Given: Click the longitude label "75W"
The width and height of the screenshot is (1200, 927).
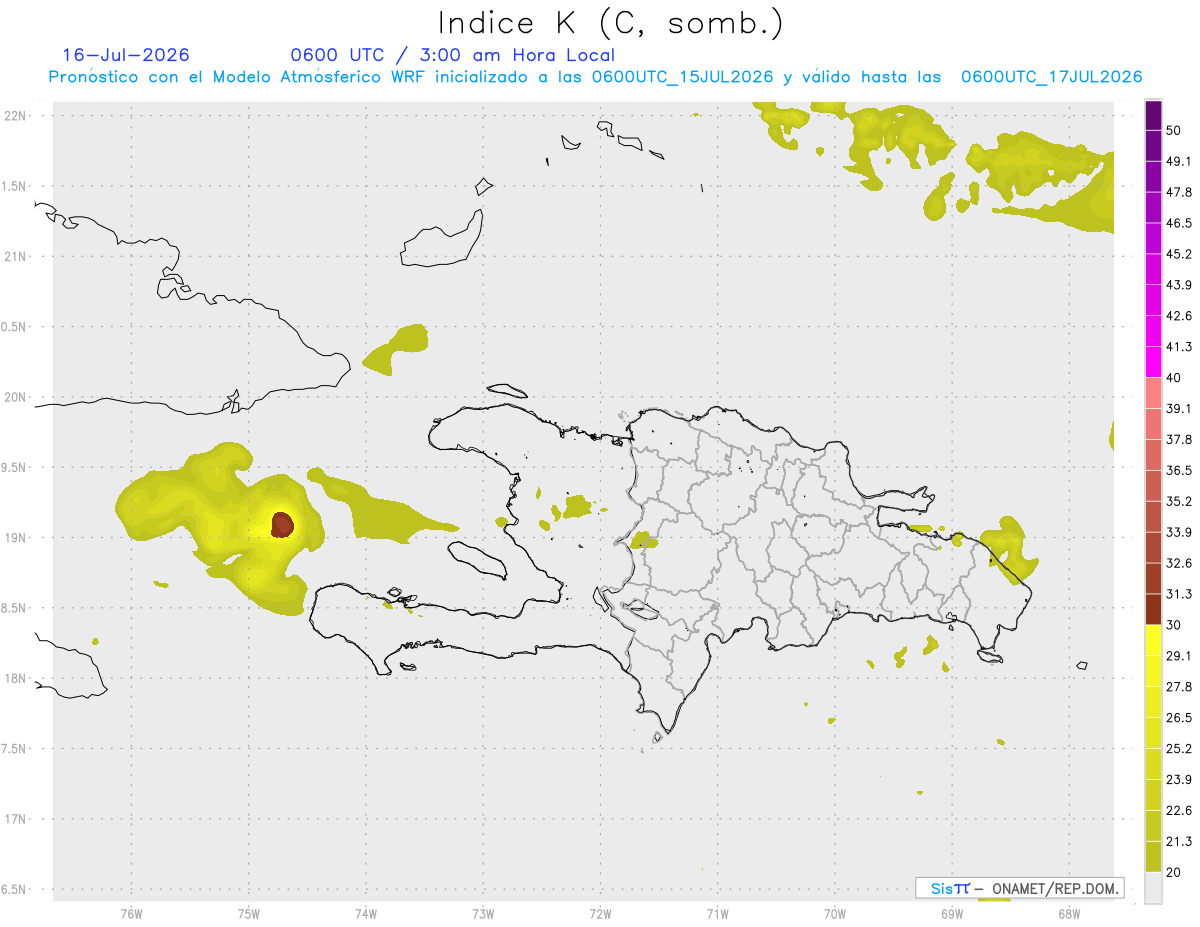Looking at the screenshot, I should click(x=249, y=913).
